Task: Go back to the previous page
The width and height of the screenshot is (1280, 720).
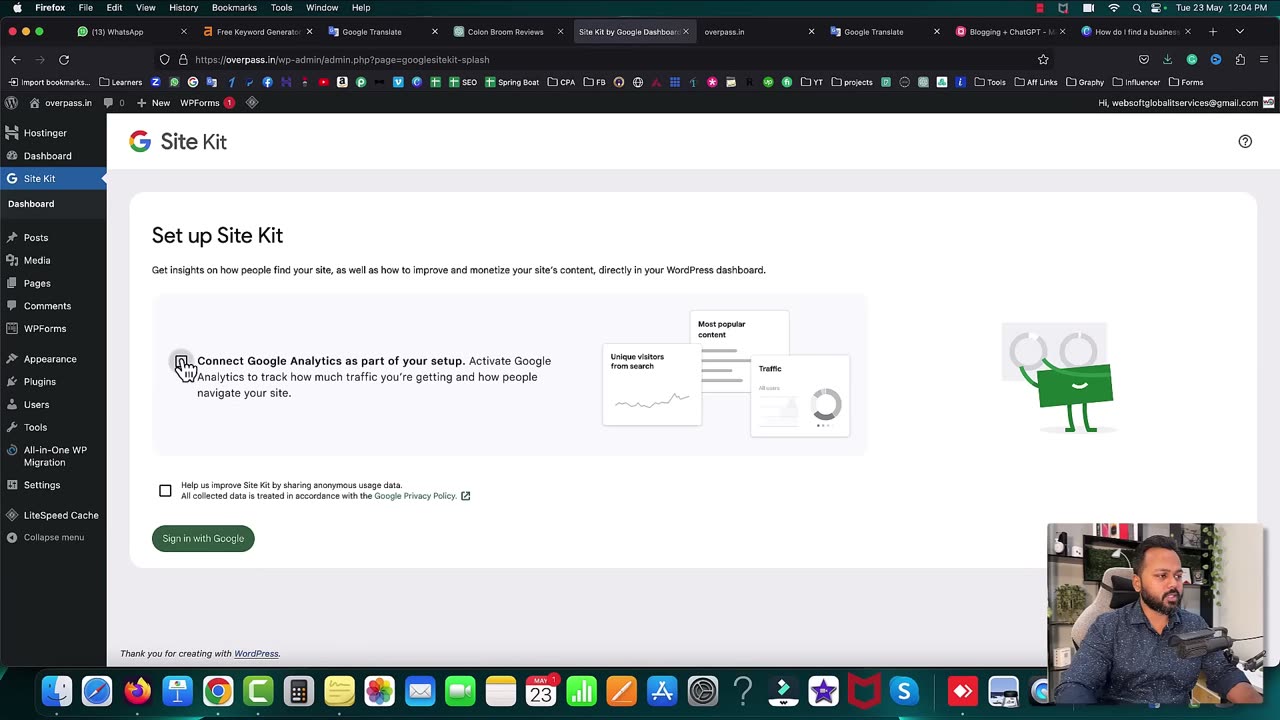Action: (x=16, y=60)
